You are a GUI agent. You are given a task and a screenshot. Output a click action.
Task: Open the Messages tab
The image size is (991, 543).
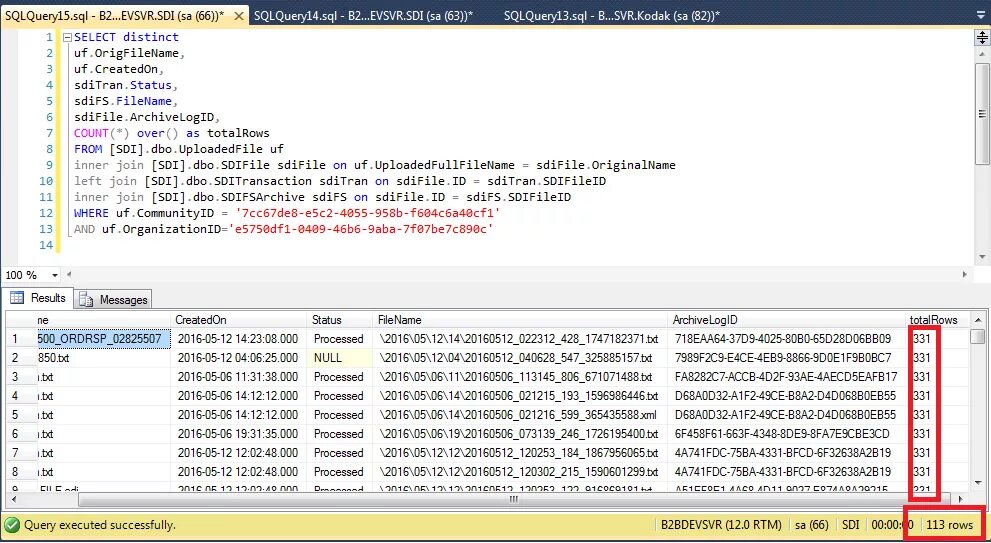[114, 300]
